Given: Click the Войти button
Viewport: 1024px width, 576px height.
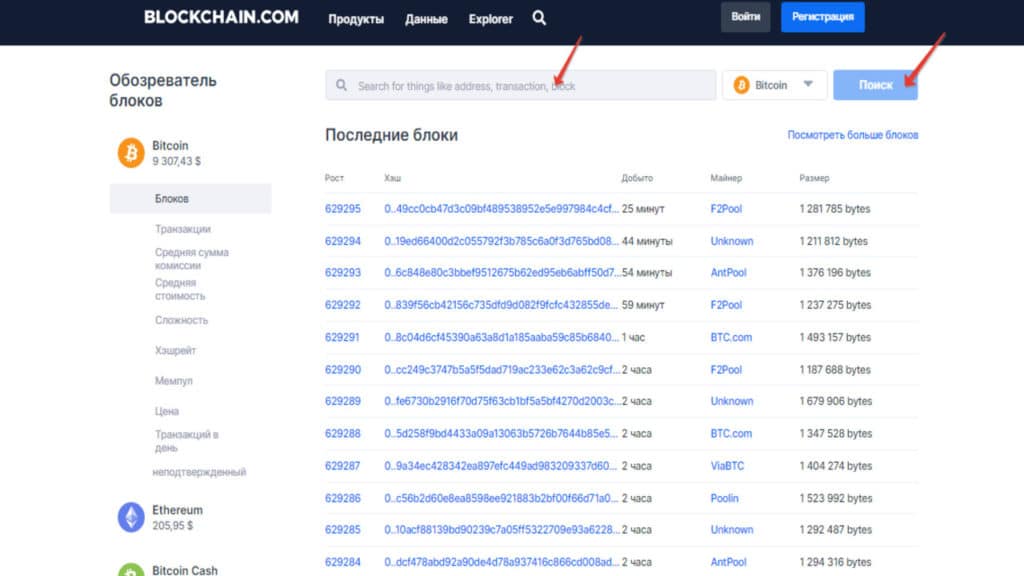Looking at the screenshot, I should [745, 17].
